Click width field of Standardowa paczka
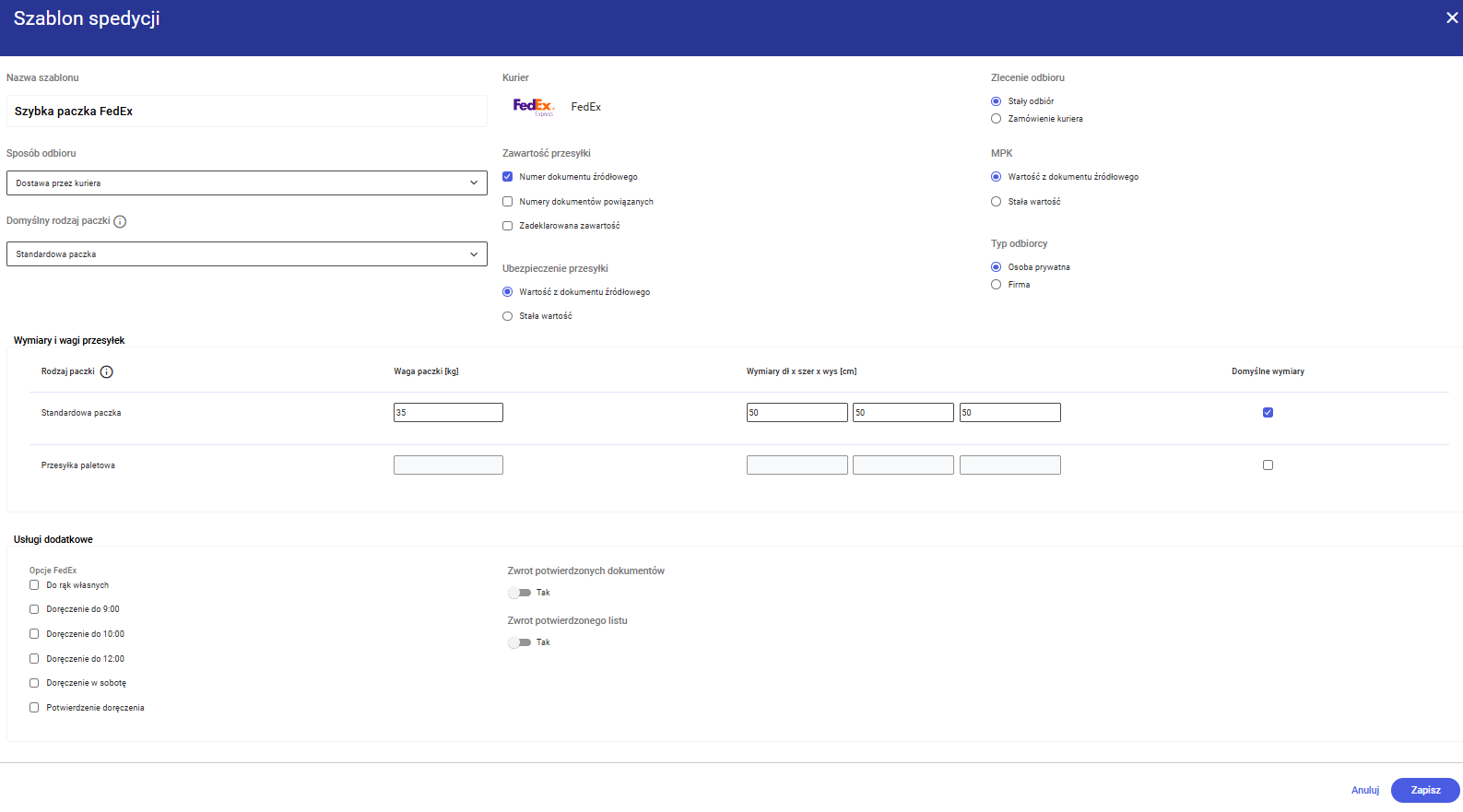Image resolution: width=1463 pixels, height=812 pixels. [903, 413]
